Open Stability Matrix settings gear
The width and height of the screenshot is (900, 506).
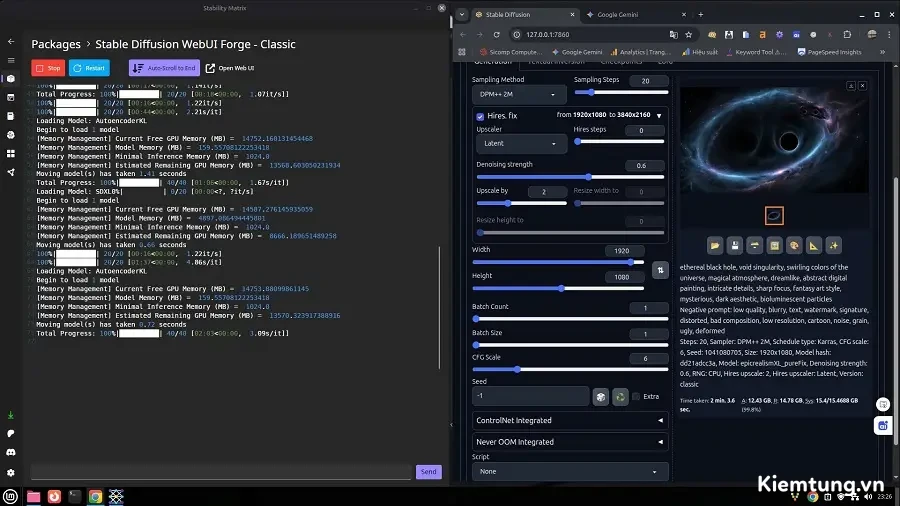pyautogui.click(x=11, y=473)
